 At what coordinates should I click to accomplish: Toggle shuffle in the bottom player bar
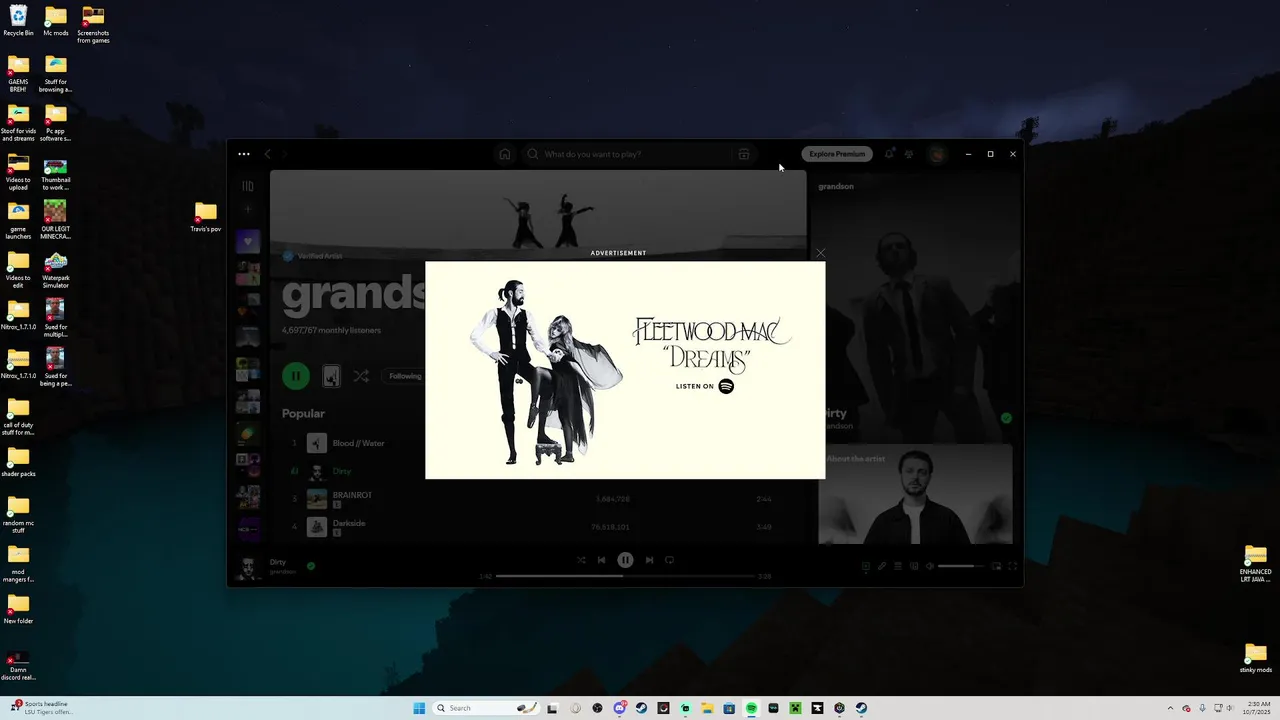581,560
